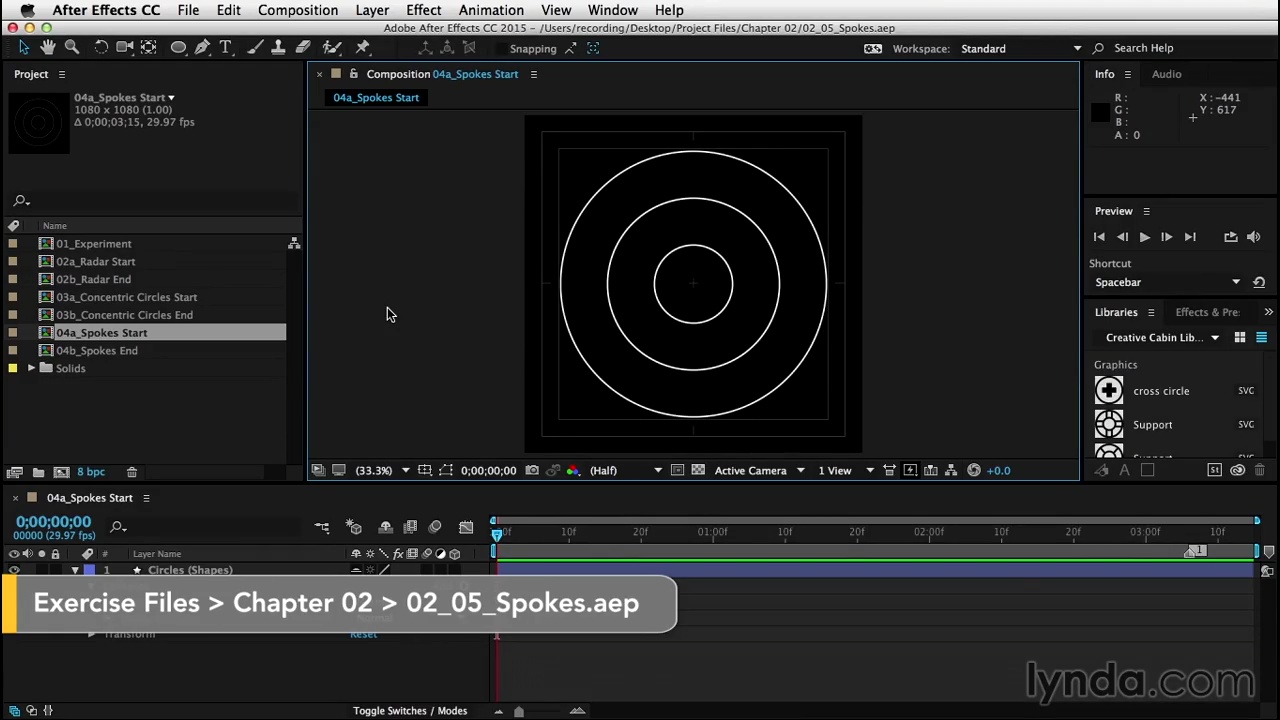
Task: Take a snapshot with camera icon
Action: (532, 470)
